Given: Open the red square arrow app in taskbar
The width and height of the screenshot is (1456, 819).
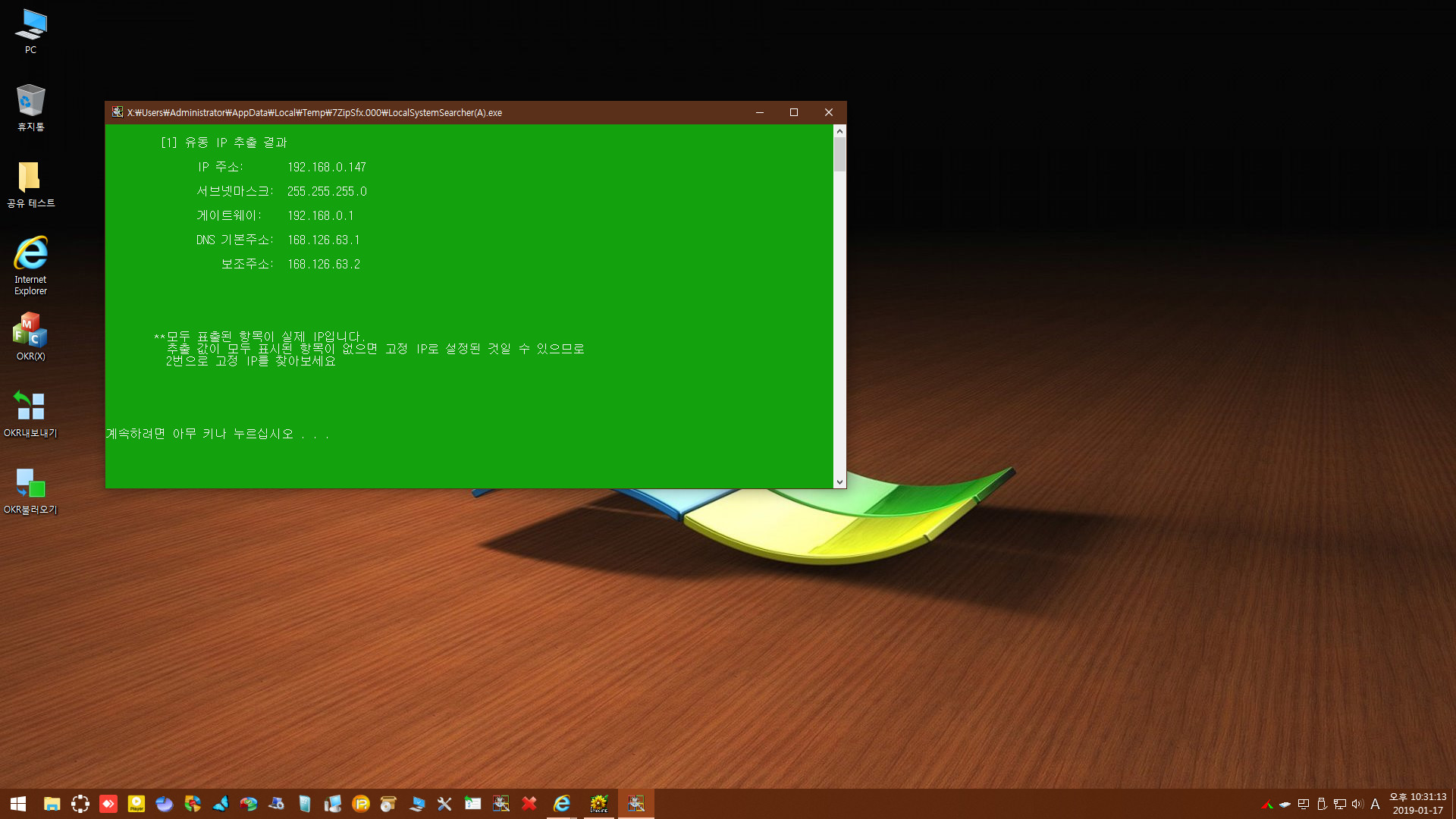Looking at the screenshot, I should pos(108,804).
